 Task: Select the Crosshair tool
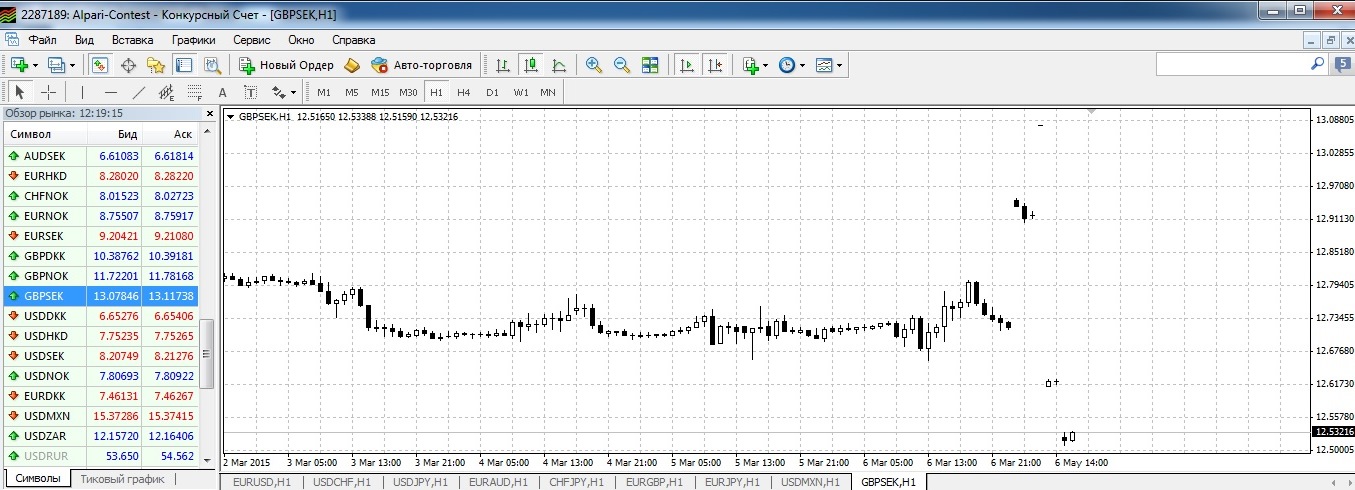coord(47,92)
